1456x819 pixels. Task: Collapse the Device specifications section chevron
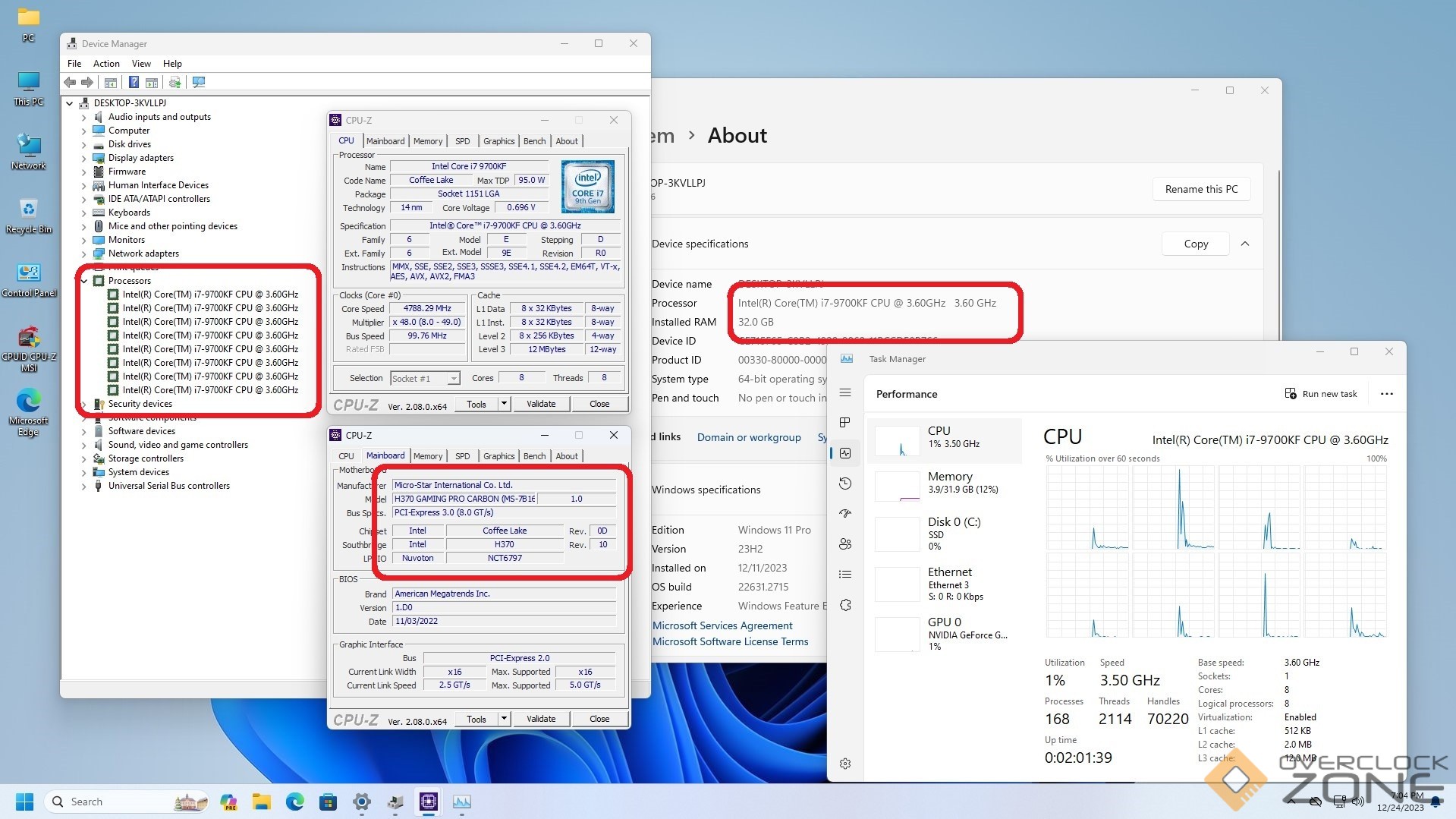1245,244
